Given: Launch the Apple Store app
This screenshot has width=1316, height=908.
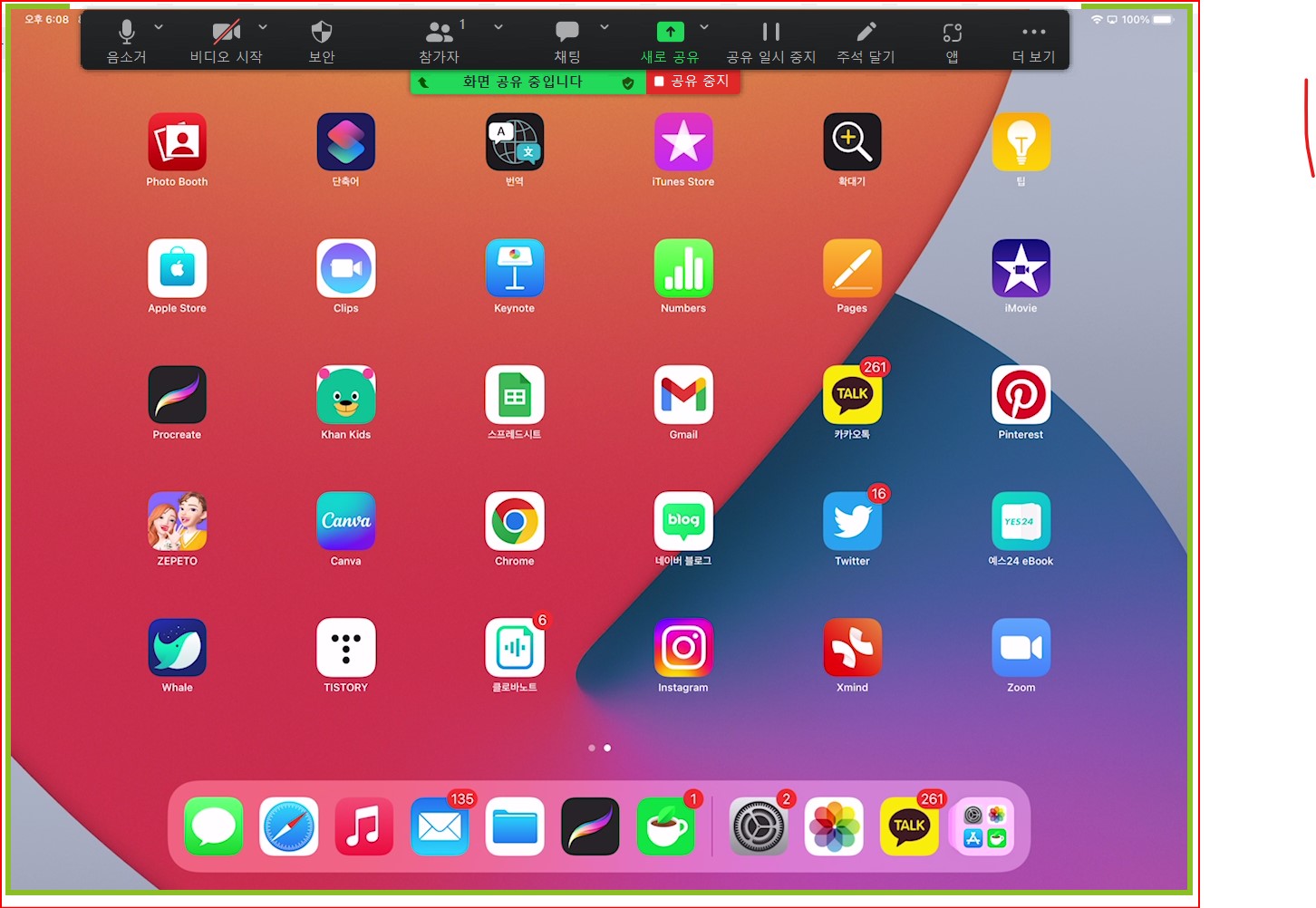Looking at the screenshot, I should click(x=178, y=268).
